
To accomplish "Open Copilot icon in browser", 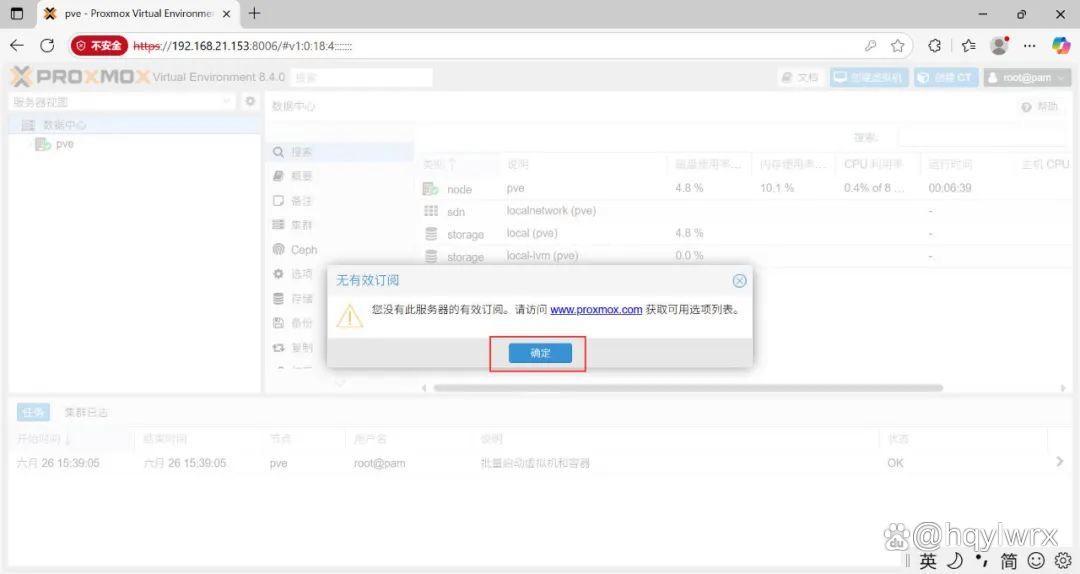I will click(1061, 45).
